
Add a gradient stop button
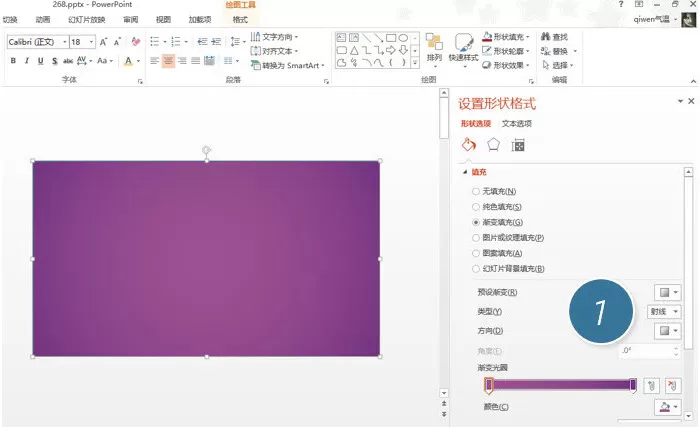(x=651, y=385)
